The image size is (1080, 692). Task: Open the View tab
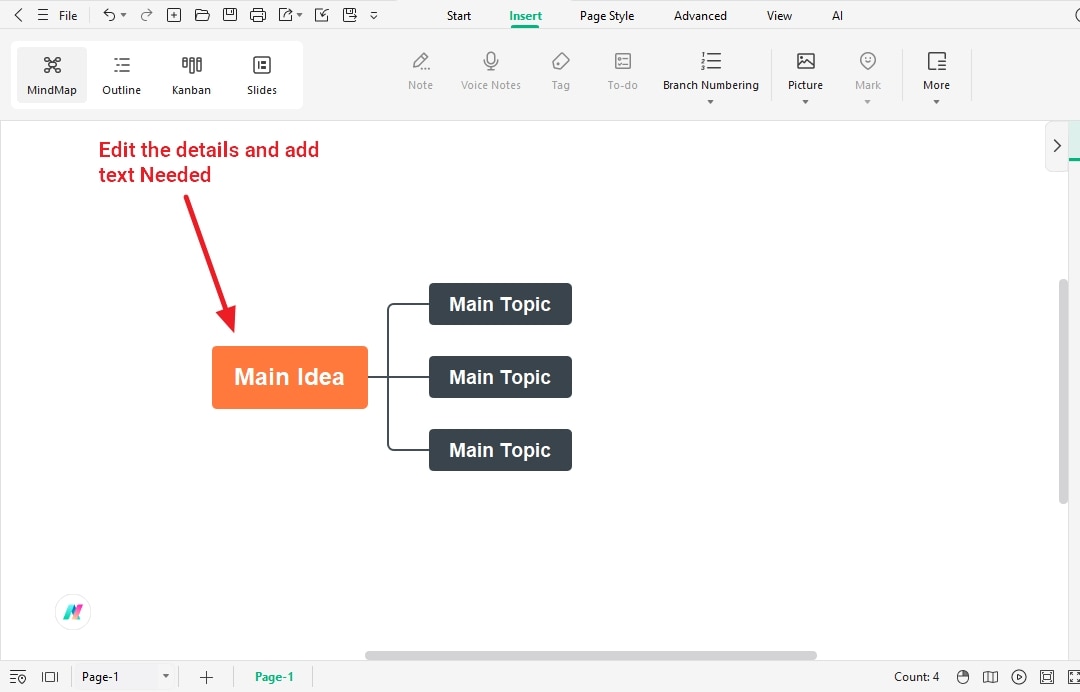pos(779,16)
